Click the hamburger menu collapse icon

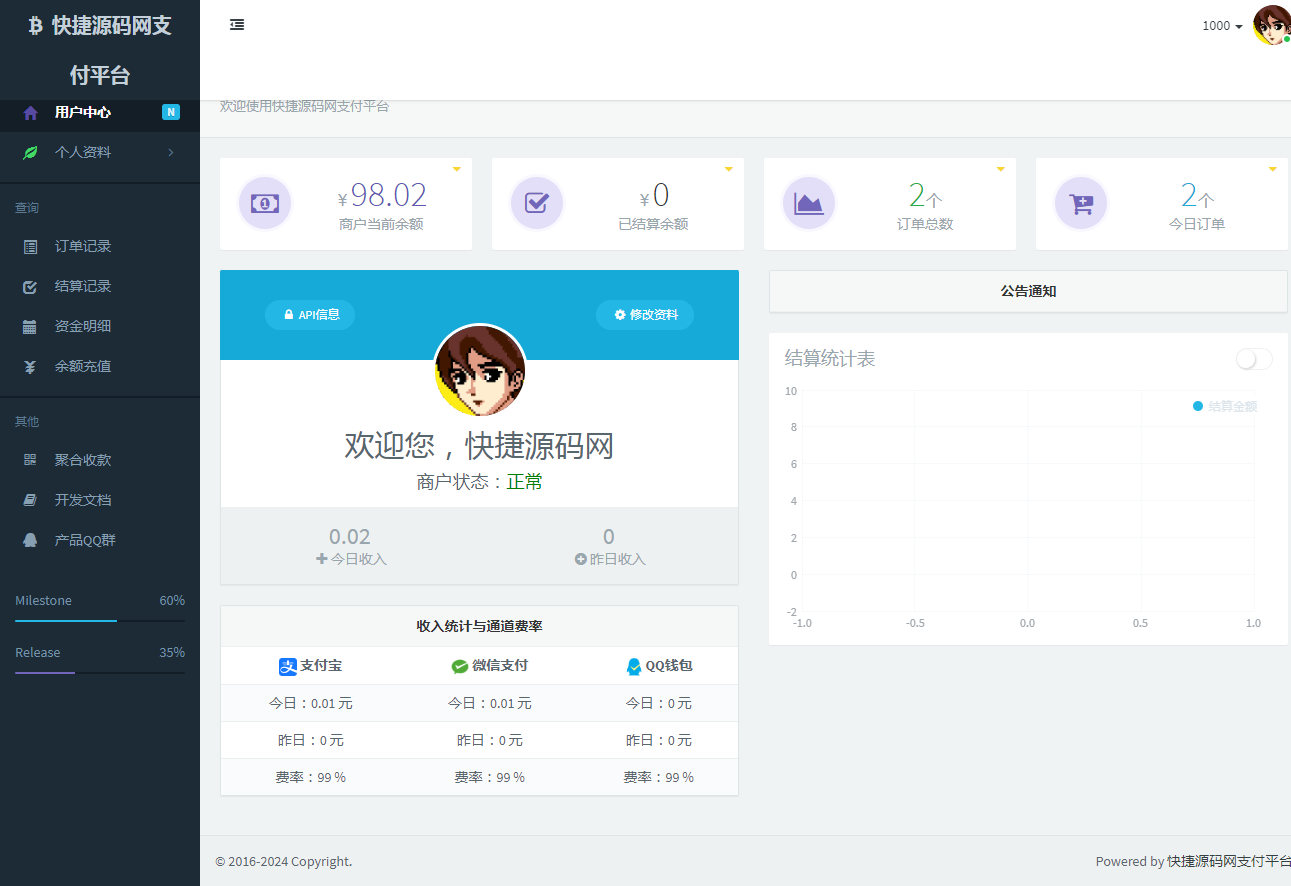pos(237,25)
